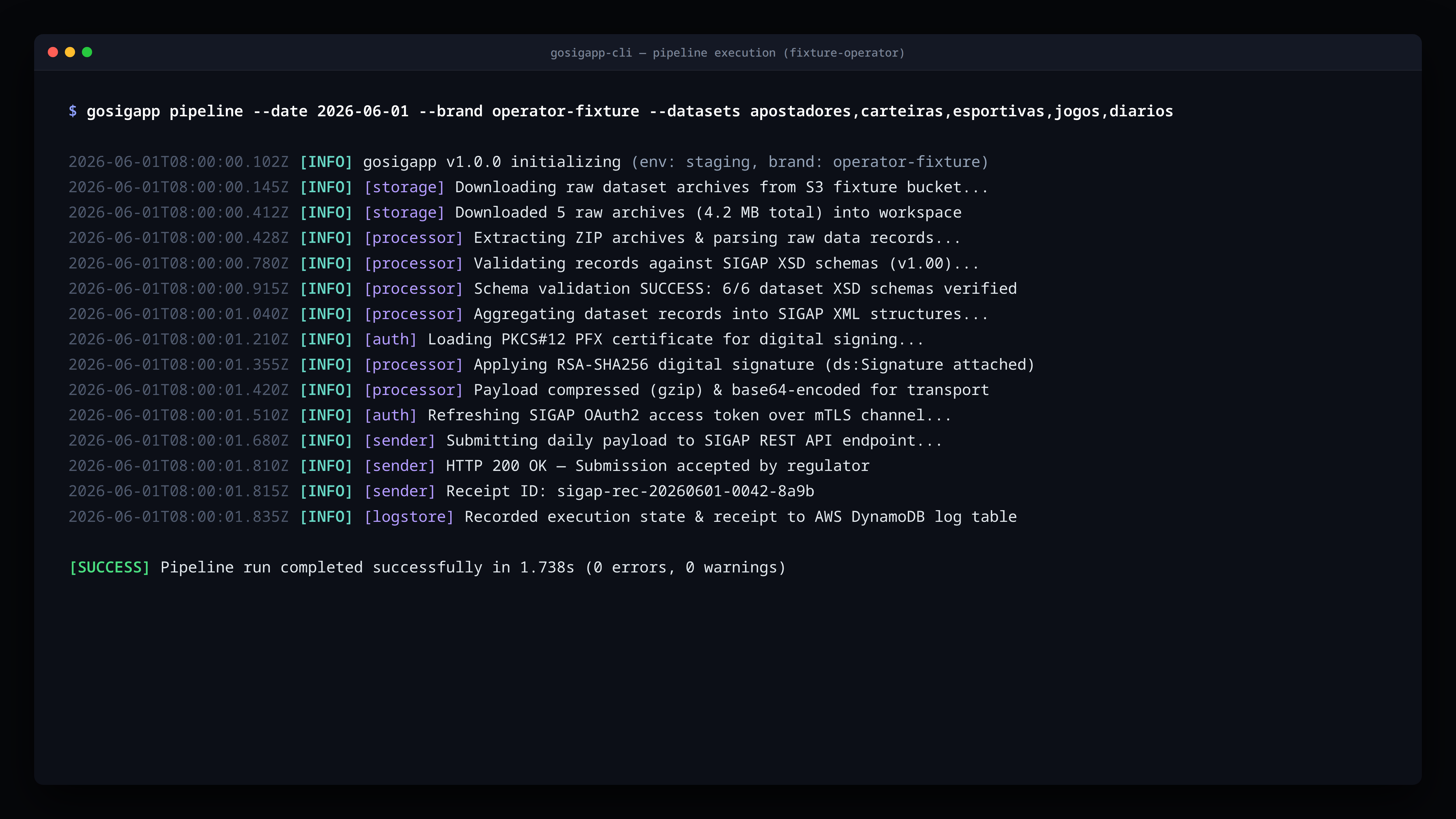This screenshot has width=1456, height=819.
Task: Click 'Aggregating dataset records into SIGAP XML' line
Action: [x=731, y=314]
